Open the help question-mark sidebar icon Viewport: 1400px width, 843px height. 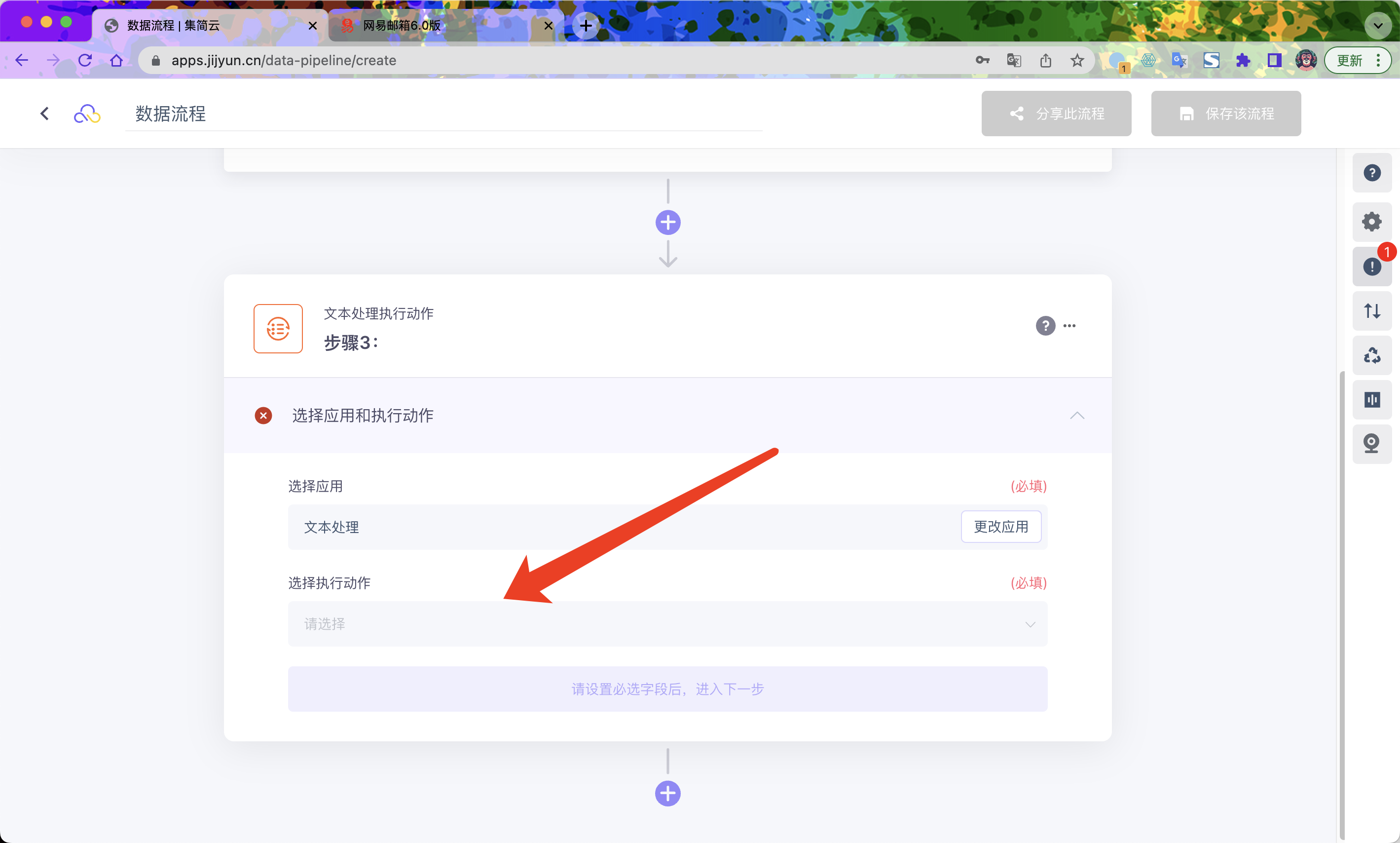[x=1371, y=173]
